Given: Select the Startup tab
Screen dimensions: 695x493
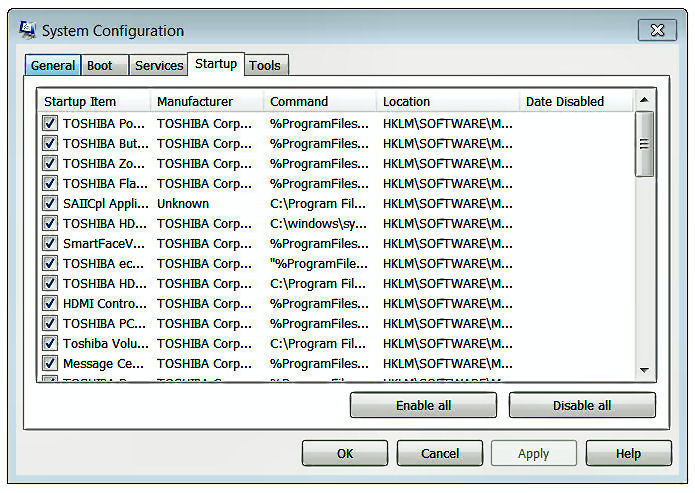Looking at the screenshot, I should pos(216,64).
